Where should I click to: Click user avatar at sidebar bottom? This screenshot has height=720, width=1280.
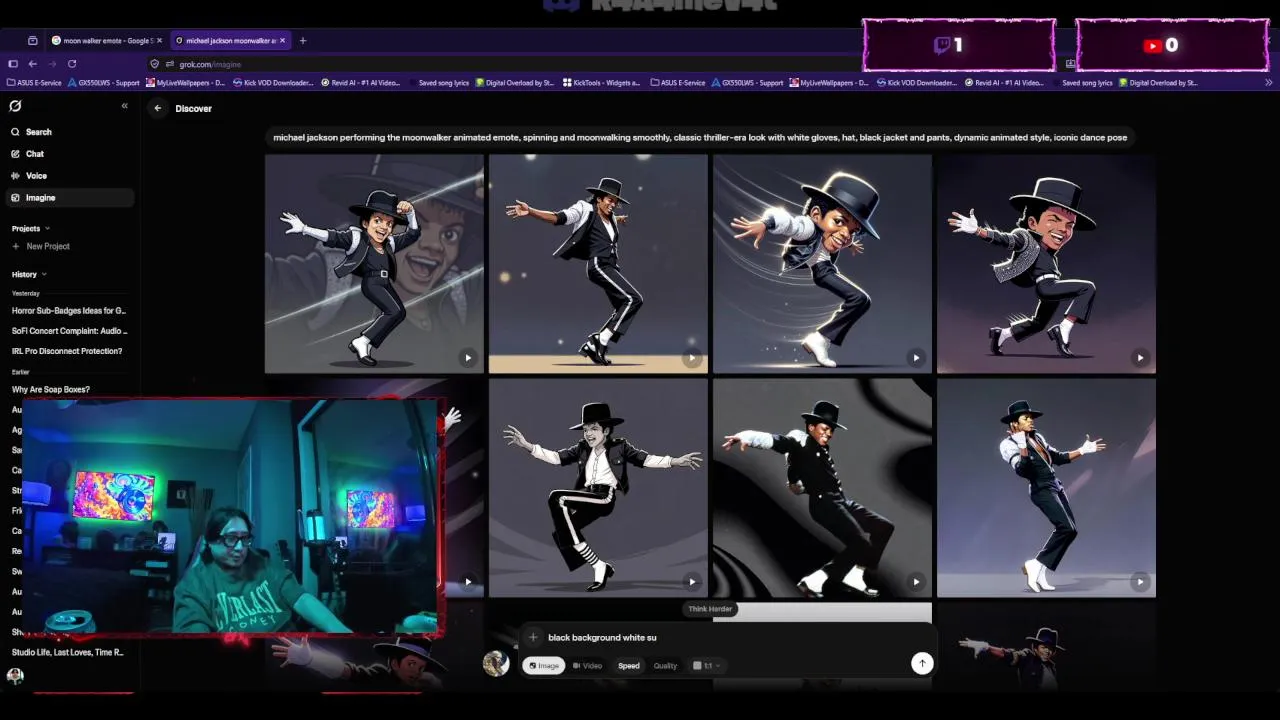(15, 676)
